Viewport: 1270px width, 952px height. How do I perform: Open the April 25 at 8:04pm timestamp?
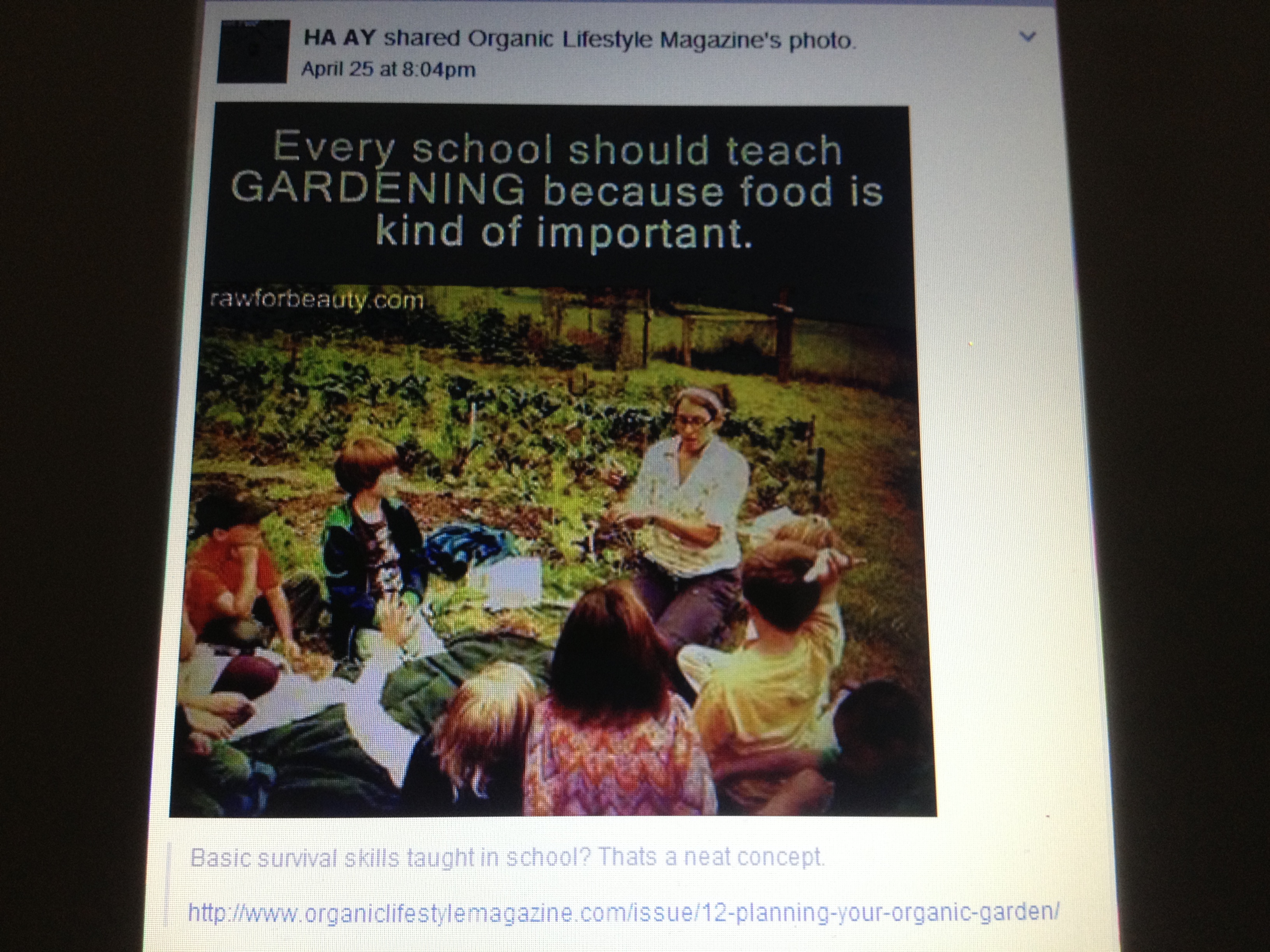coord(389,70)
